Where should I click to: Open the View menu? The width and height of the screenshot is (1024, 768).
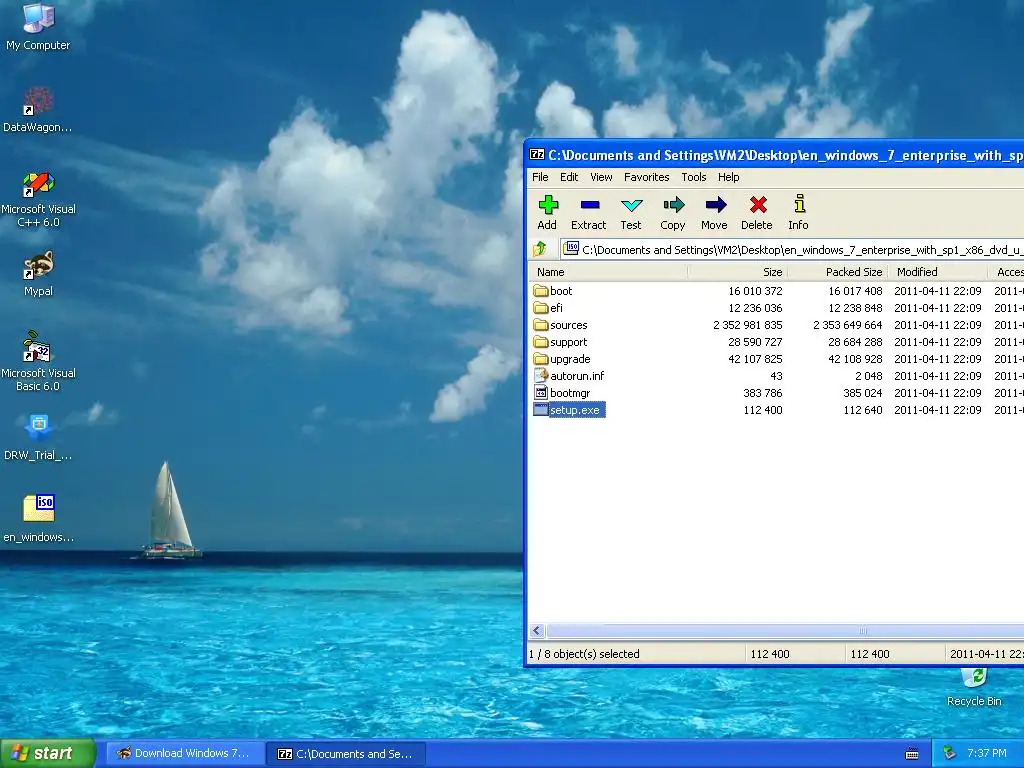601,177
